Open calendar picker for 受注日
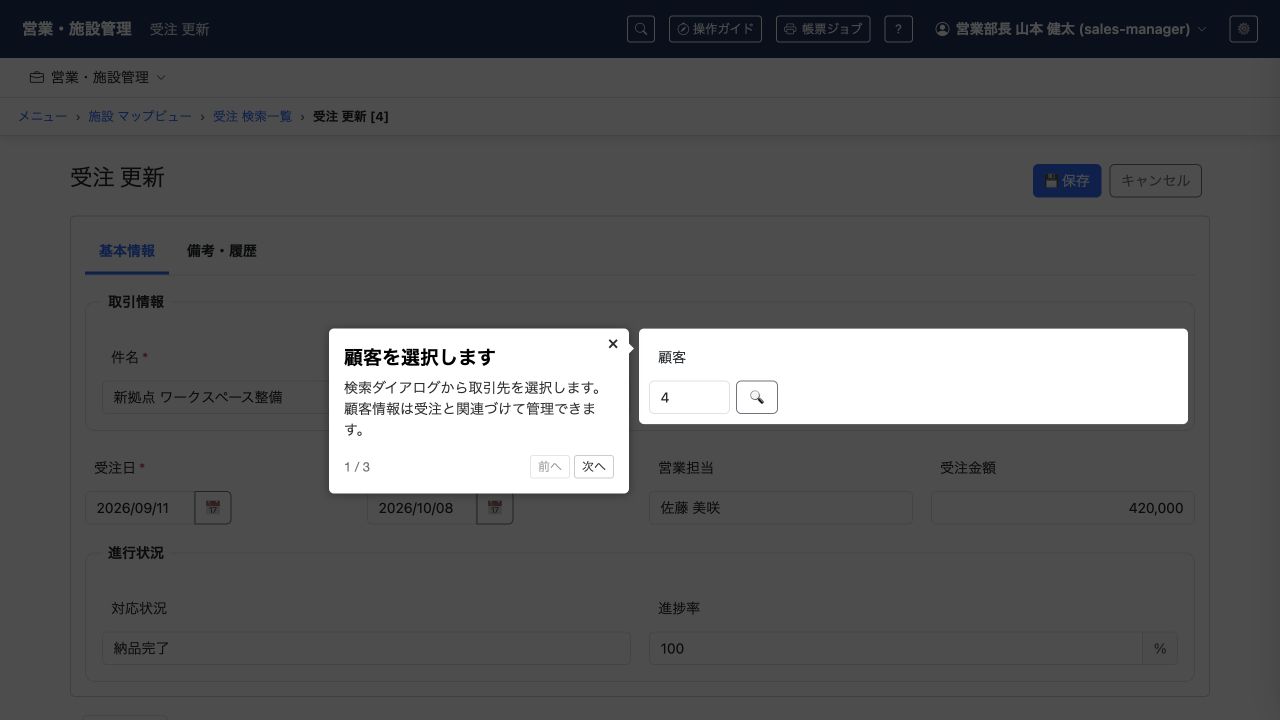The width and height of the screenshot is (1280, 720). click(213, 508)
